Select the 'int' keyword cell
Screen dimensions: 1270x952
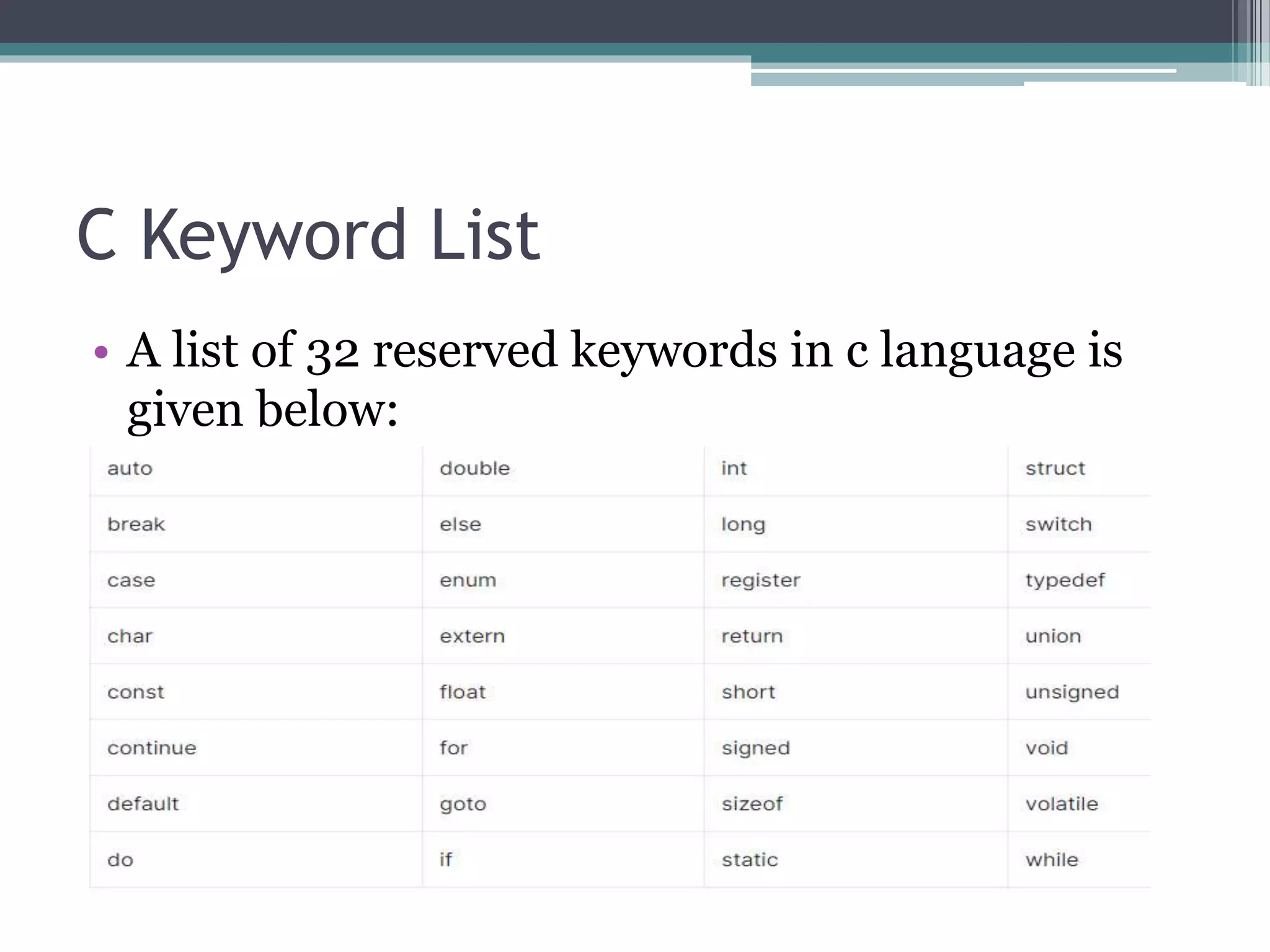(734, 469)
